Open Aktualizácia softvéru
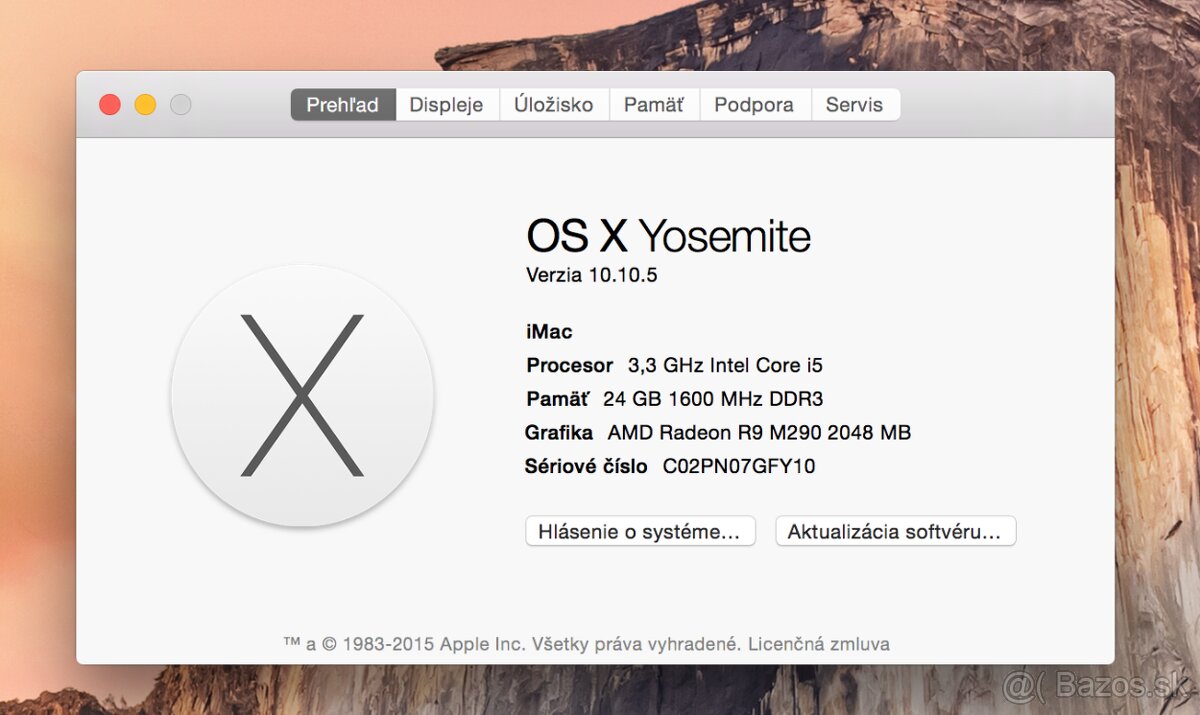Screen dimensions: 1200x715 coord(895,532)
